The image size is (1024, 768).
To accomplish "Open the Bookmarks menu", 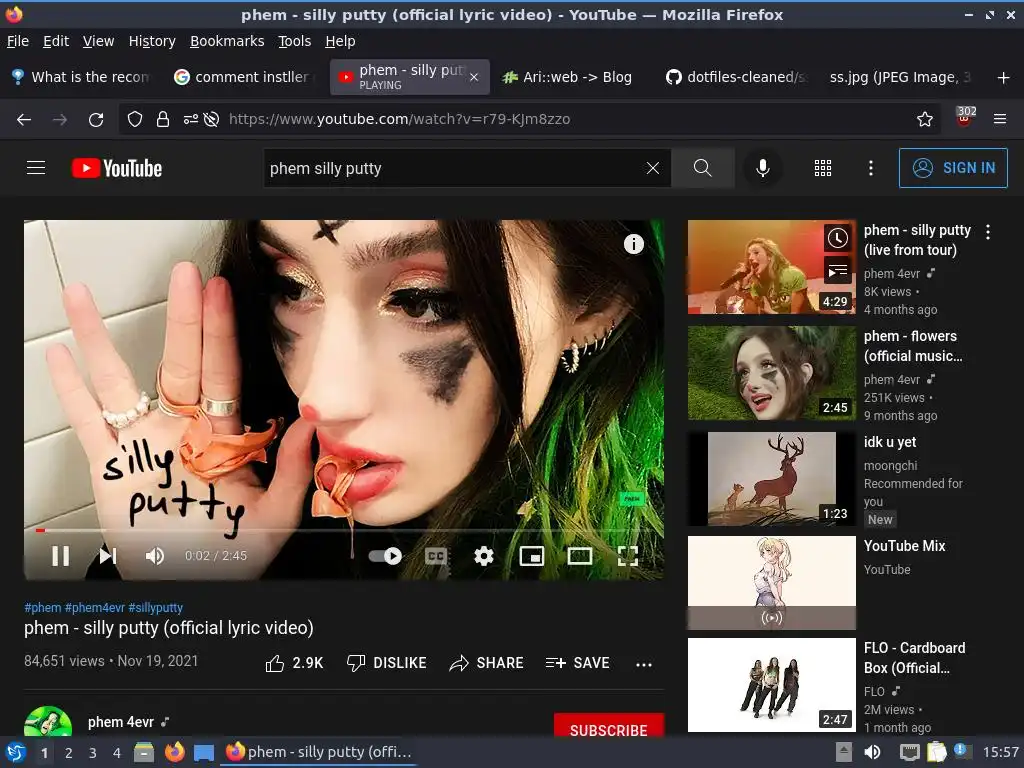I will 227,41.
